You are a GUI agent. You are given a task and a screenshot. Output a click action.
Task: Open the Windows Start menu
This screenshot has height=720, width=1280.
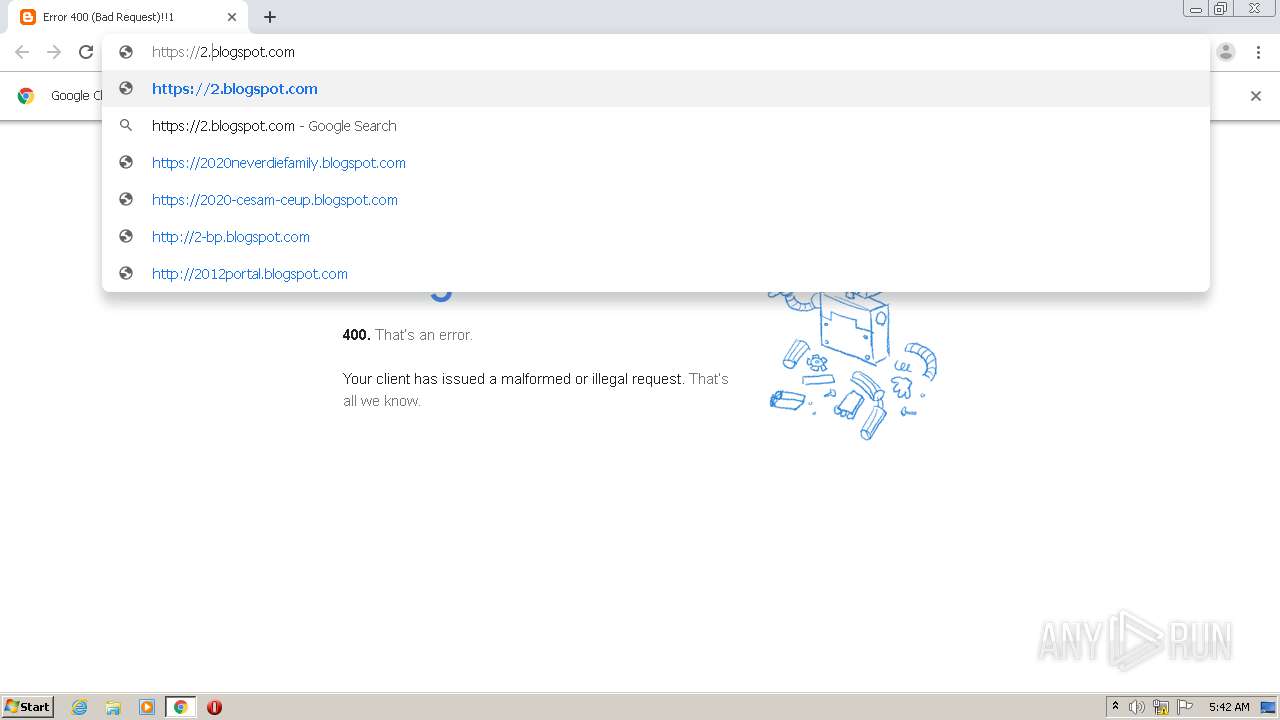(x=28, y=707)
